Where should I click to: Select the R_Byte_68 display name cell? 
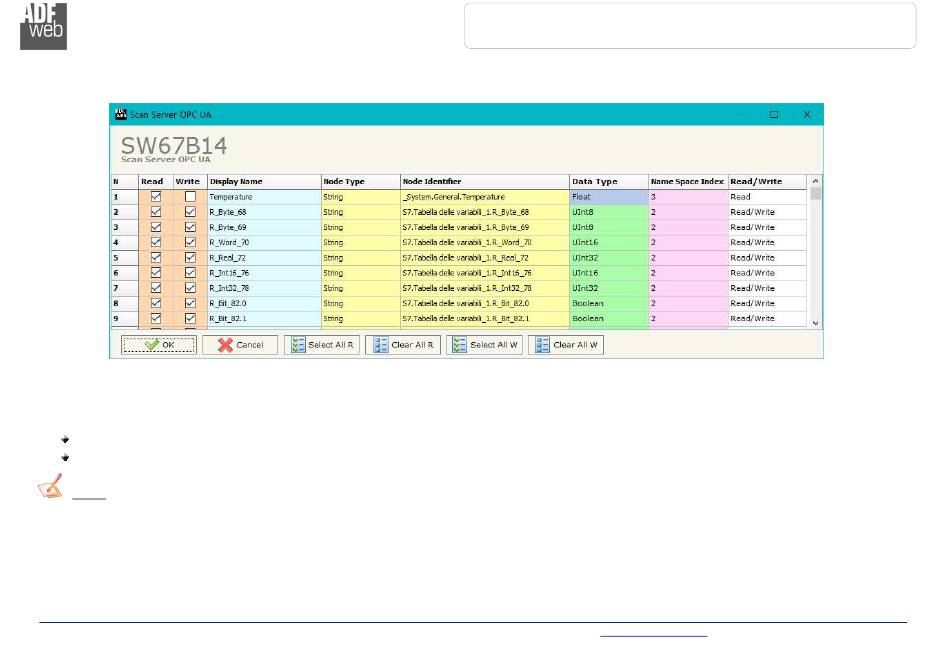[x=264, y=212]
